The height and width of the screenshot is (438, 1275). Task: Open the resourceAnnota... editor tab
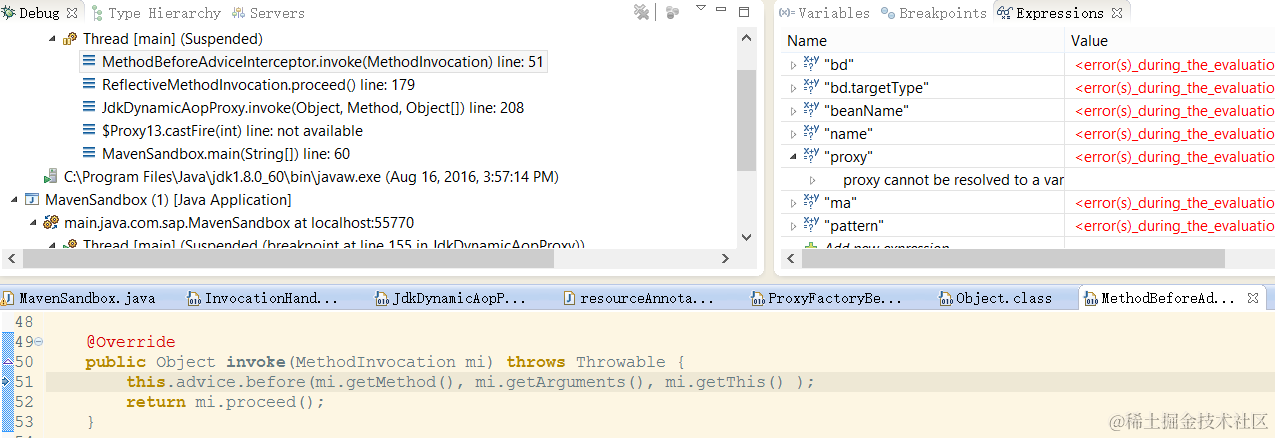tap(640, 298)
